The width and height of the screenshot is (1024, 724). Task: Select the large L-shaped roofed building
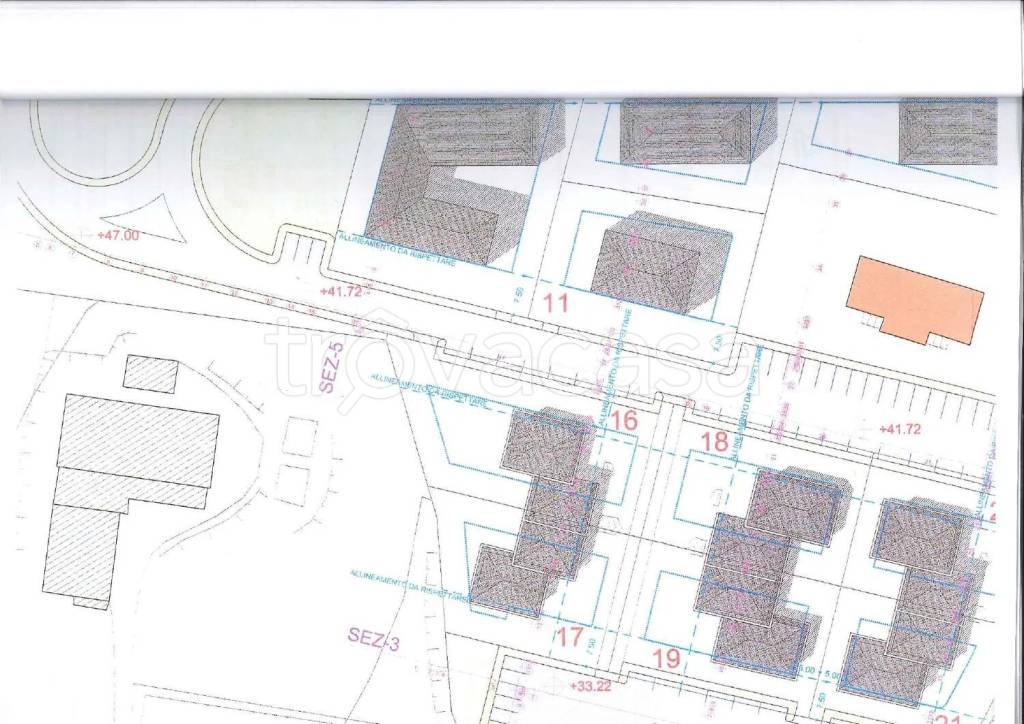(450, 180)
